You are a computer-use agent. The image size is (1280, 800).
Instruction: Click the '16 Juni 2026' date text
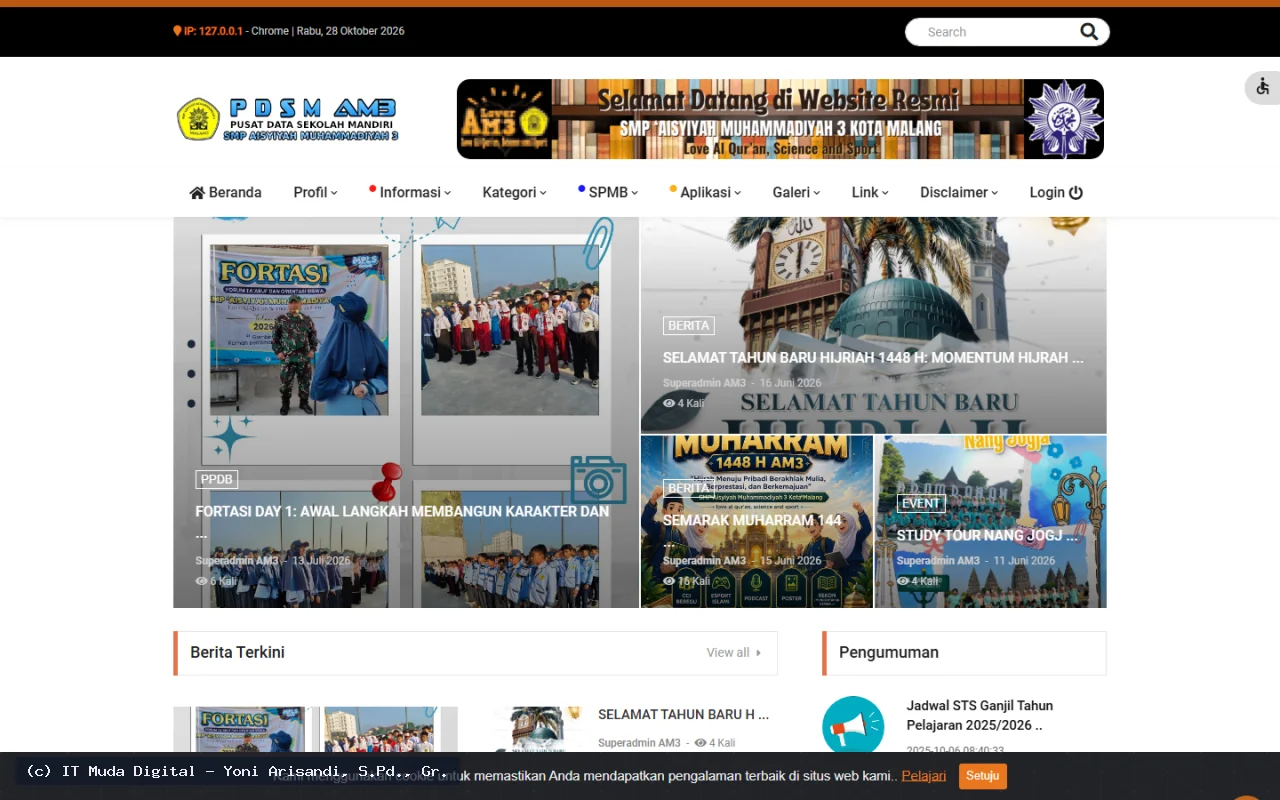[790, 383]
